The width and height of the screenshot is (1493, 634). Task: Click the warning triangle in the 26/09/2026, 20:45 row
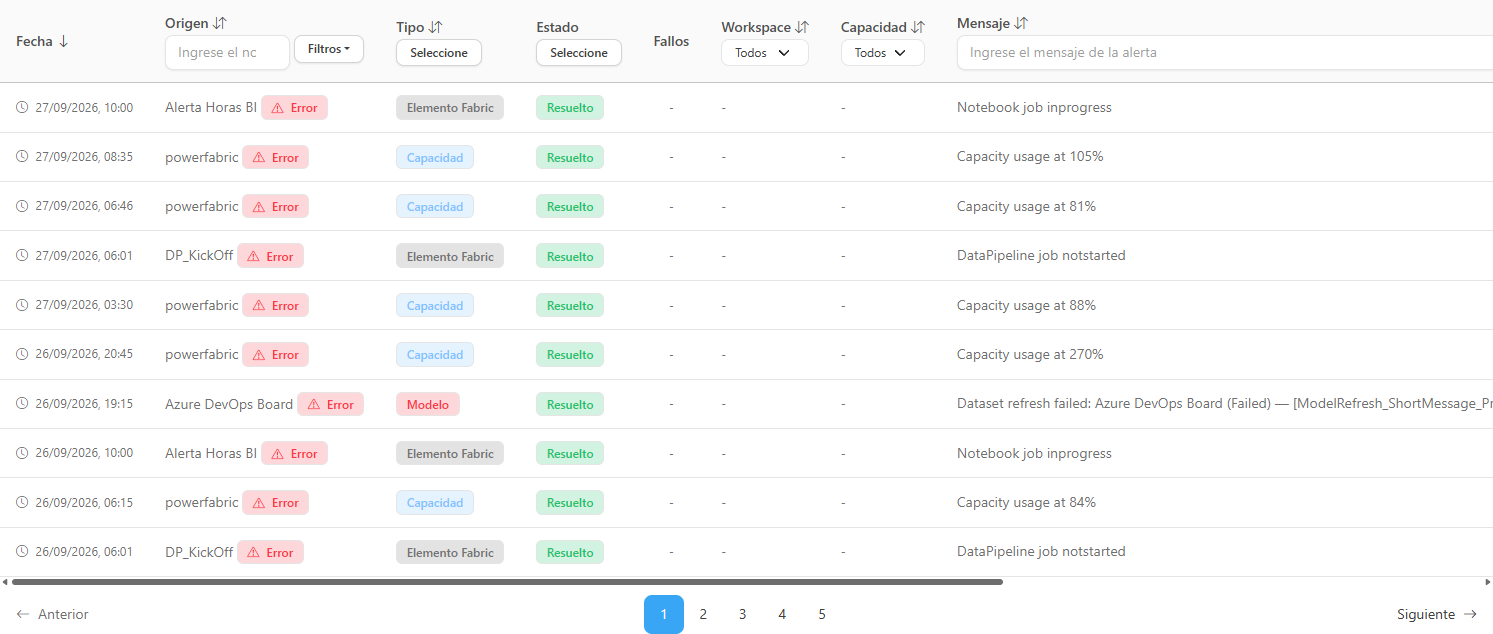click(259, 355)
